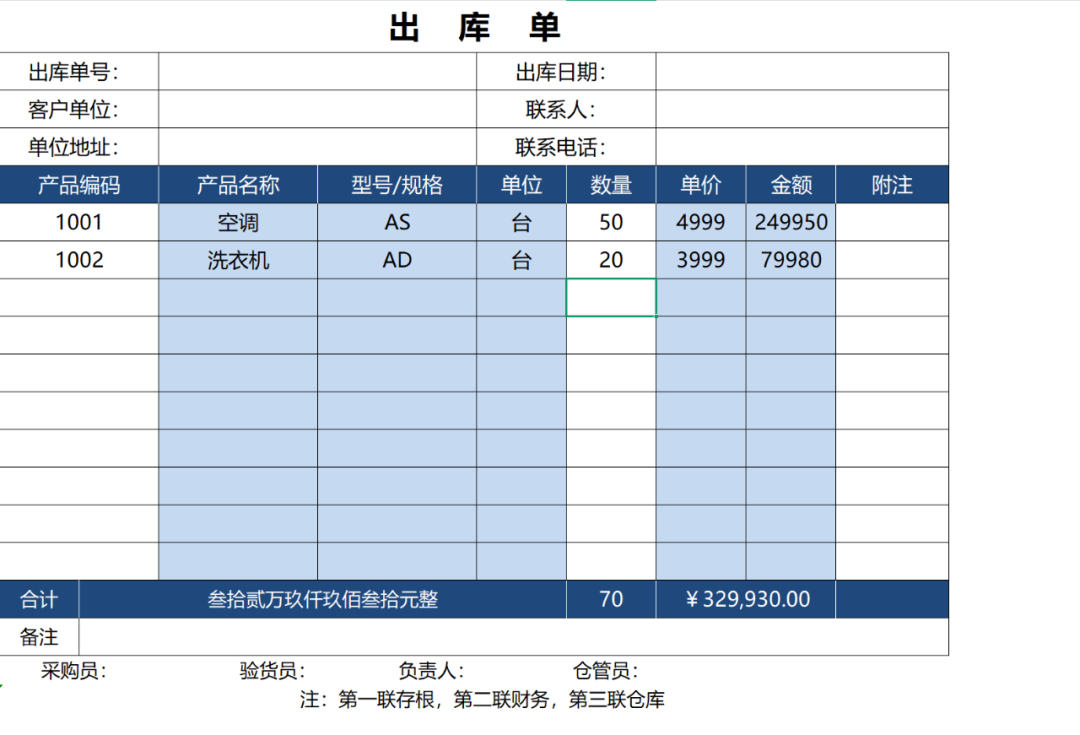
Task: Click the total quantity cell showing 70
Action: 611,599
